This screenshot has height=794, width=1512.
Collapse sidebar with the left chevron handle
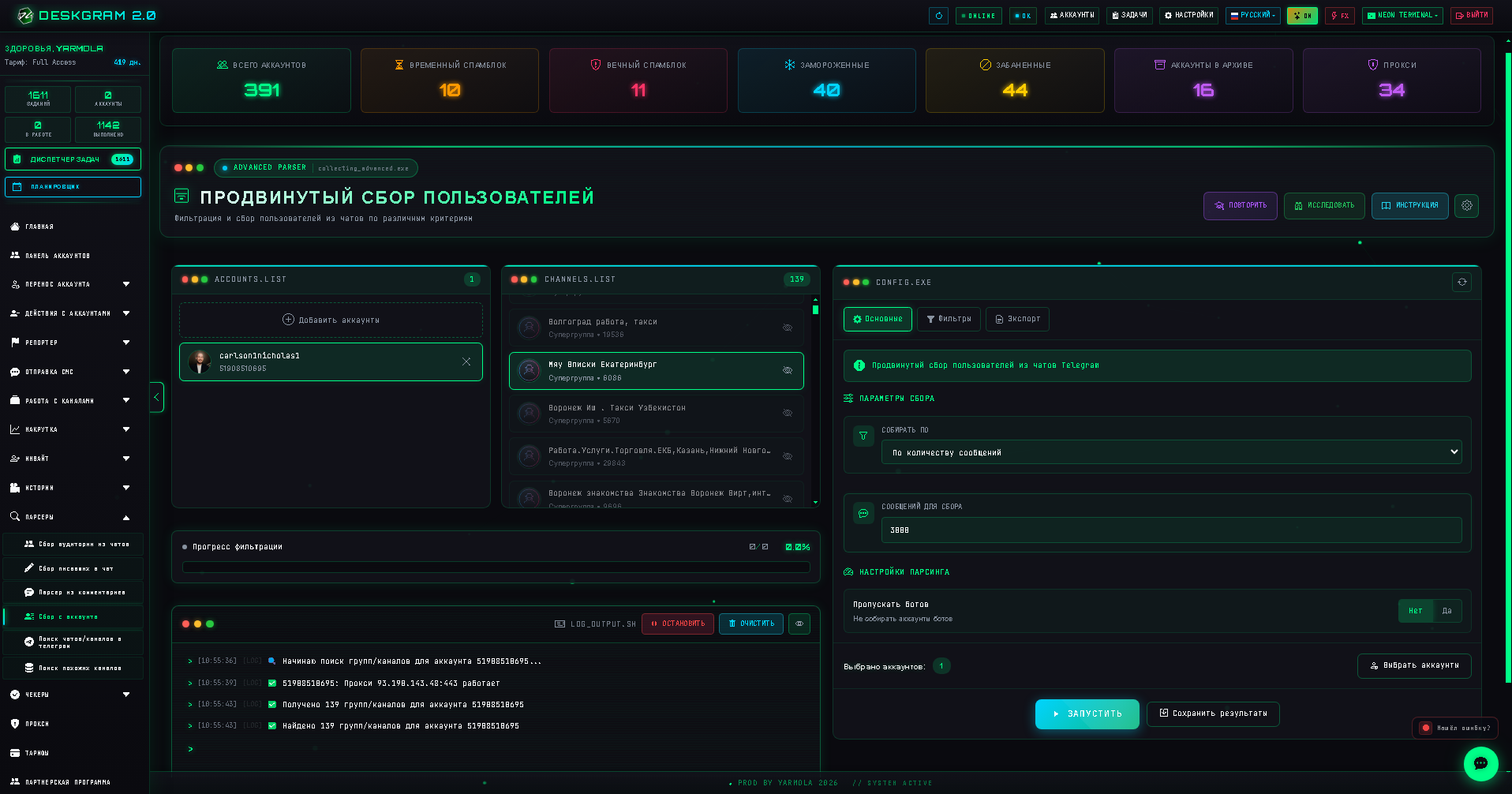(x=156, y=397)
